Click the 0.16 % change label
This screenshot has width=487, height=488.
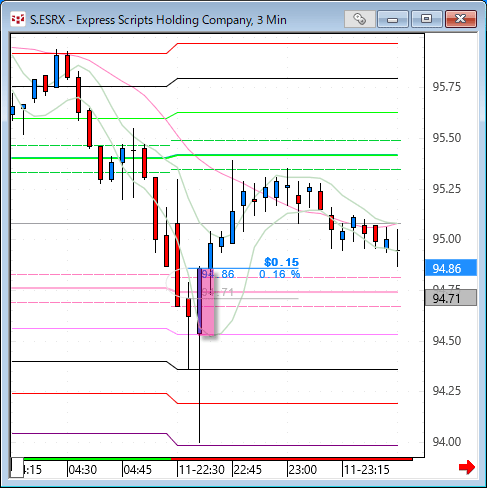coord(280,274)
